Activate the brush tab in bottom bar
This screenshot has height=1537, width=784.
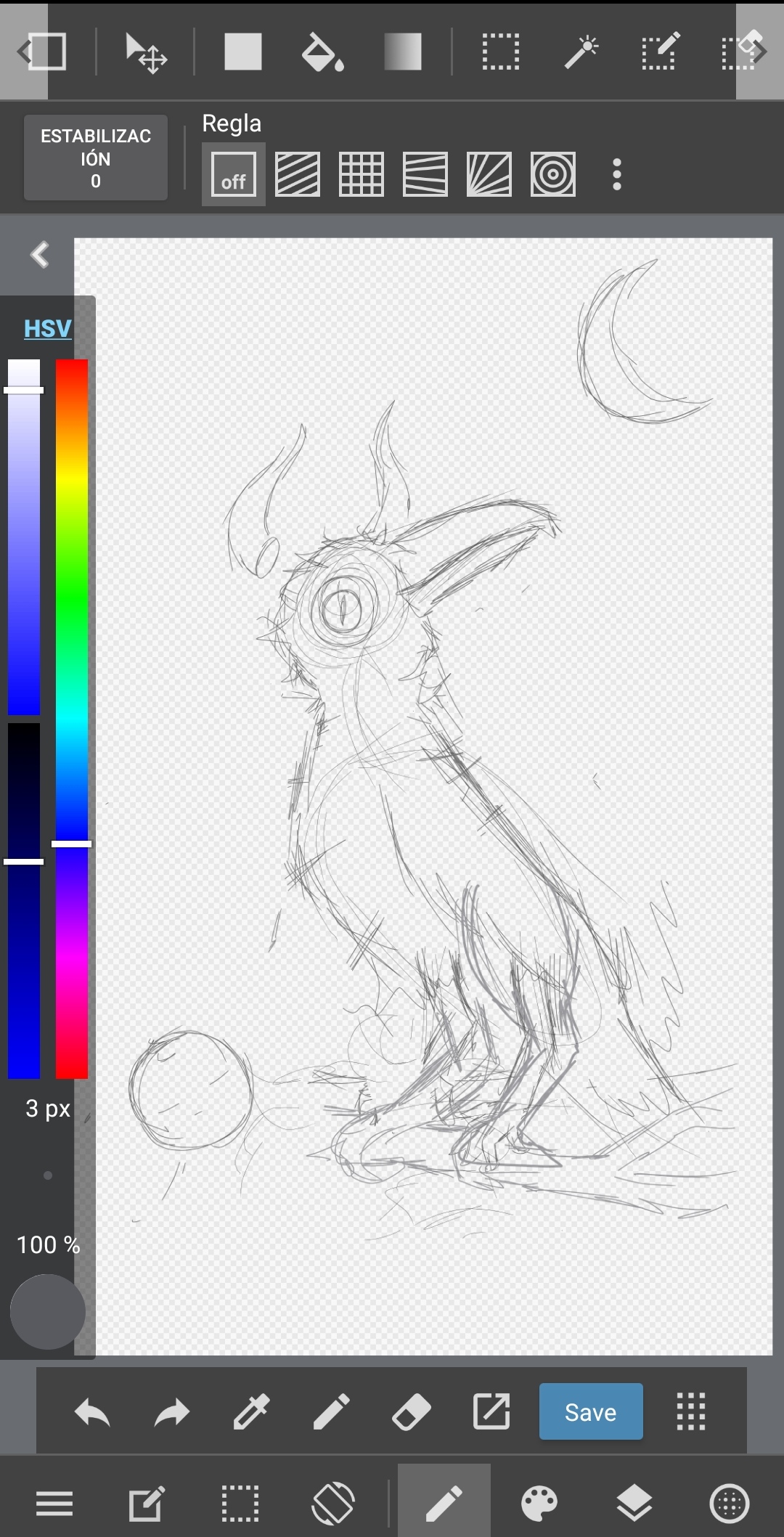[x=444, y=1501]
